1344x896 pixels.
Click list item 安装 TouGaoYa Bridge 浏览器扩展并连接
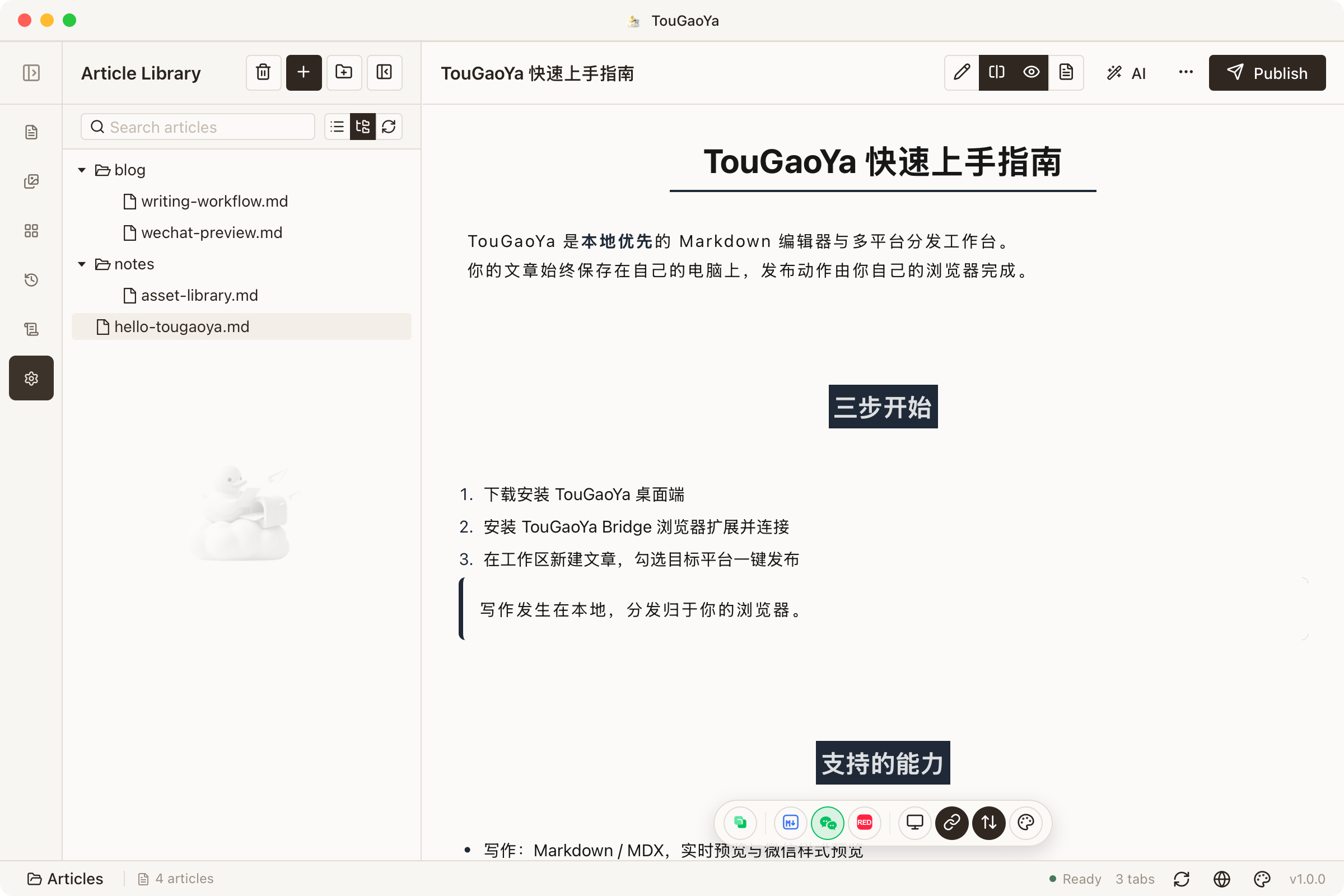[636, 527]
